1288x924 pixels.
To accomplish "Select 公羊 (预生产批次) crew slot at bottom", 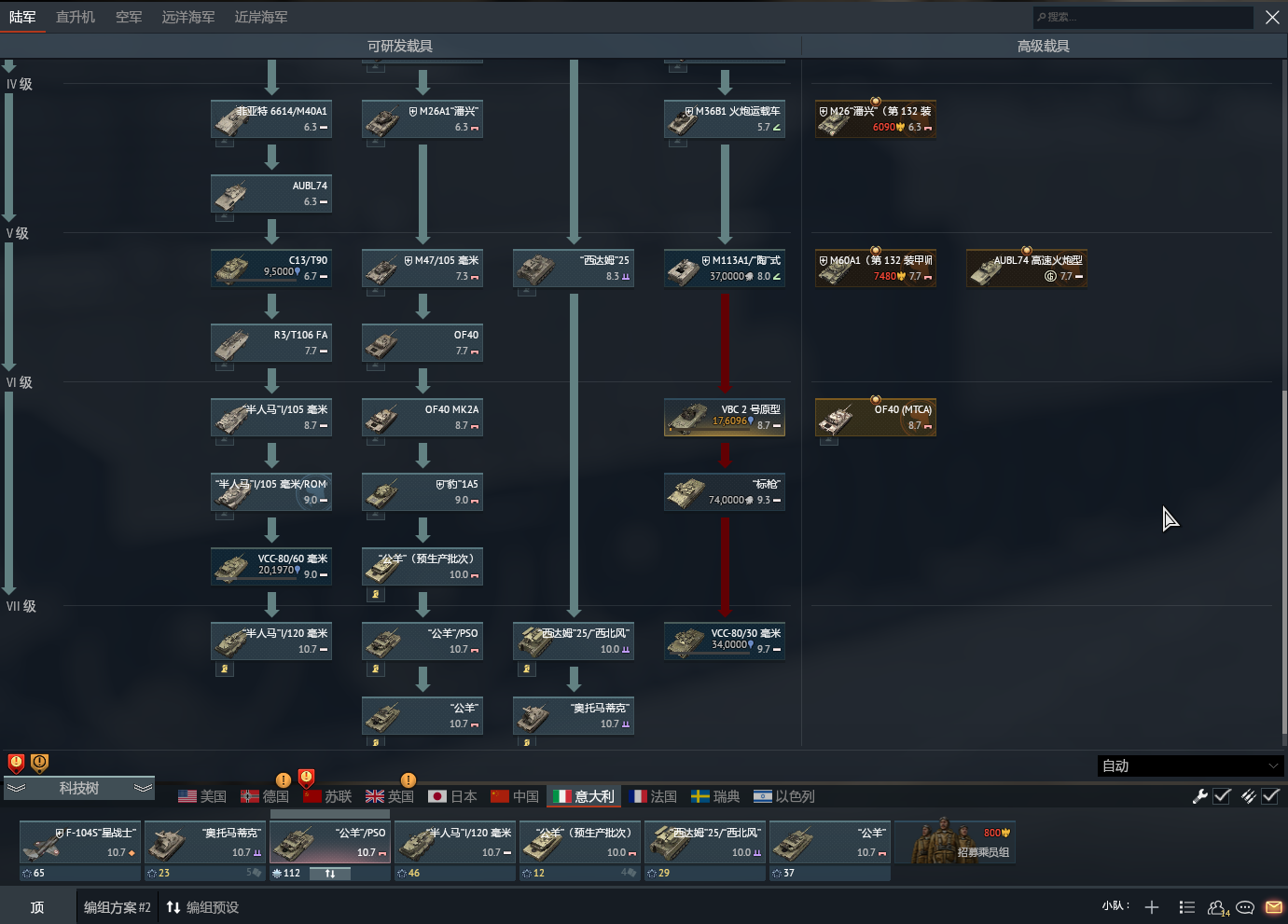I will (580, 843).
